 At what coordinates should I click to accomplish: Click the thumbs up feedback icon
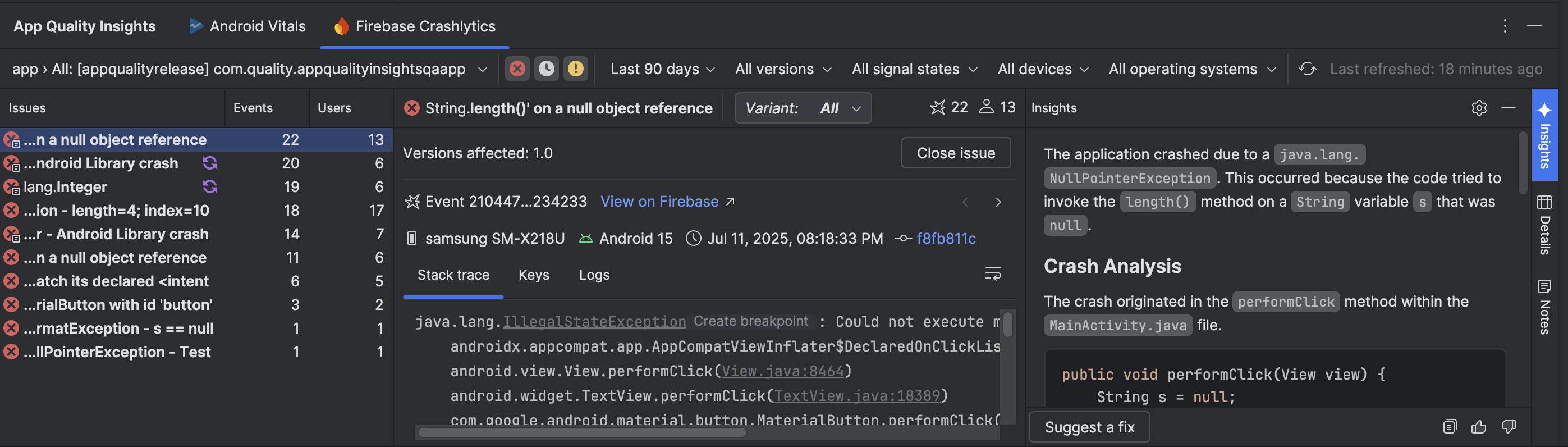[1479, 426]
